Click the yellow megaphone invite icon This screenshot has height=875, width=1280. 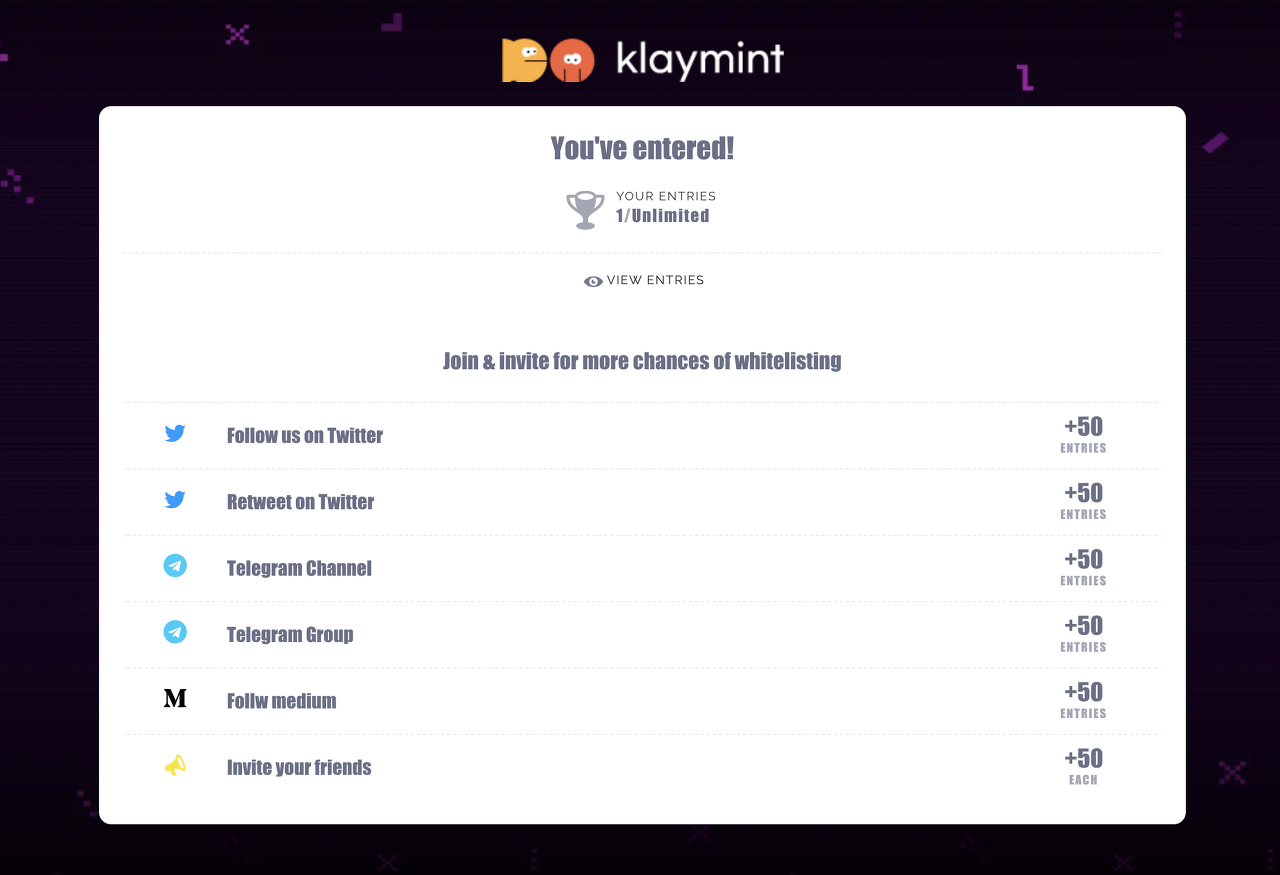point(175,766)
